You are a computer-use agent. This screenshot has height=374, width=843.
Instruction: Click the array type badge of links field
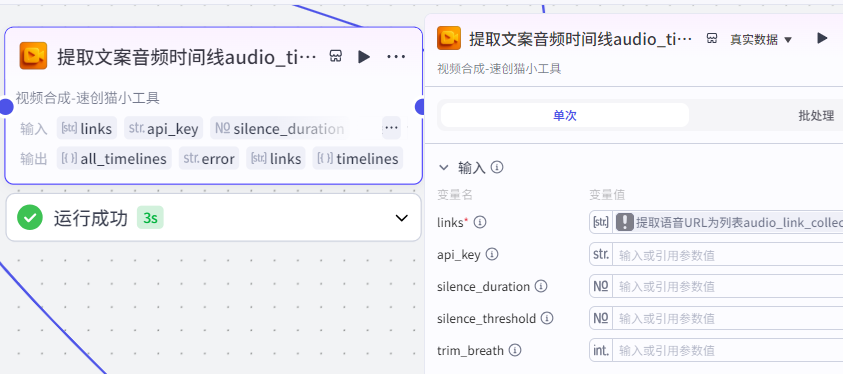tap(601, 222)
